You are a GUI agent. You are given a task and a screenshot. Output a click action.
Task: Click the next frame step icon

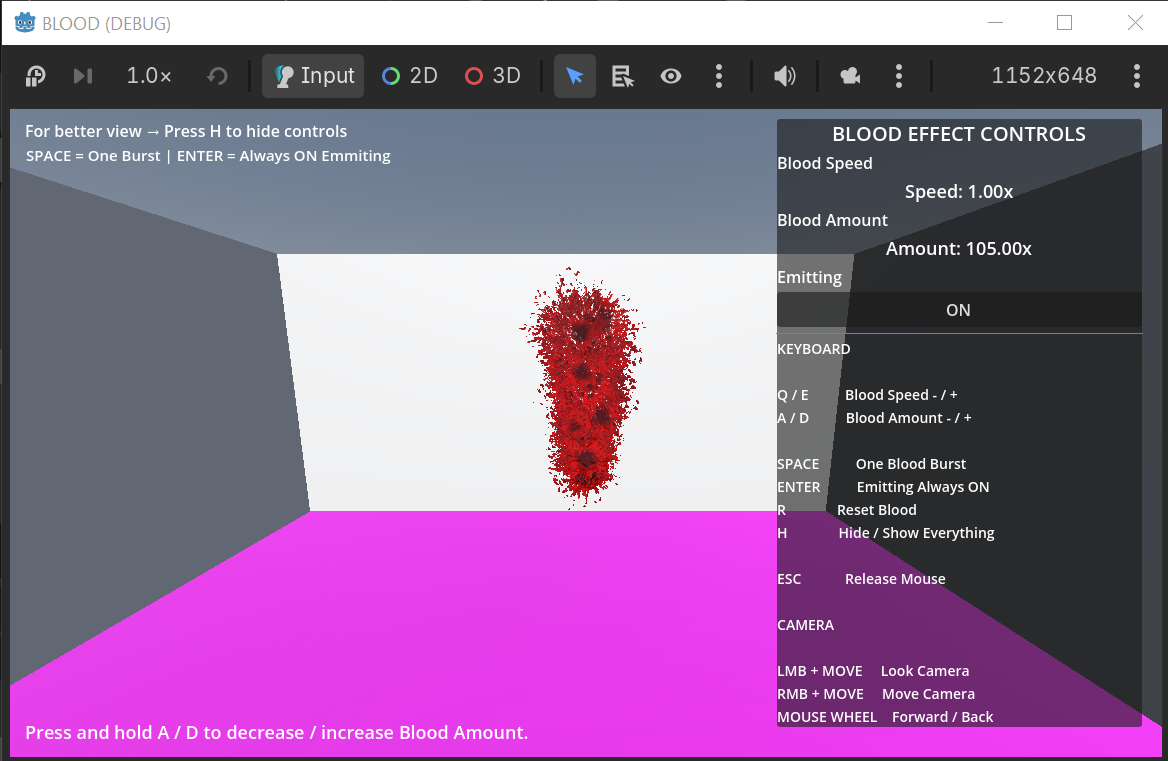[x=83, y=76]
